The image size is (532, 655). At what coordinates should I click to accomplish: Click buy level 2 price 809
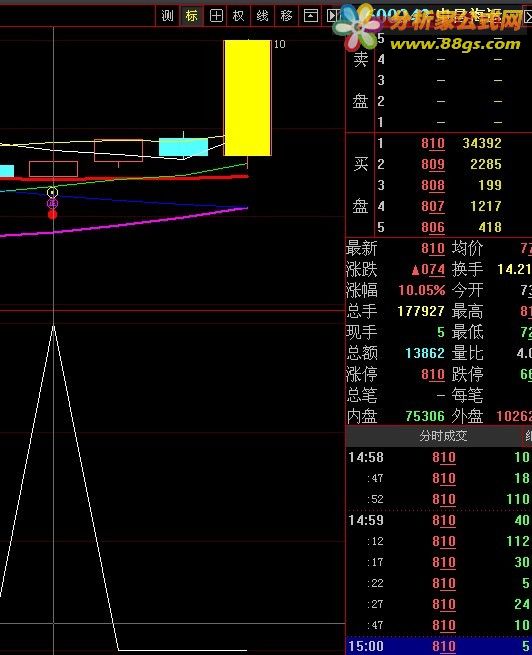(x=433, y=164)
